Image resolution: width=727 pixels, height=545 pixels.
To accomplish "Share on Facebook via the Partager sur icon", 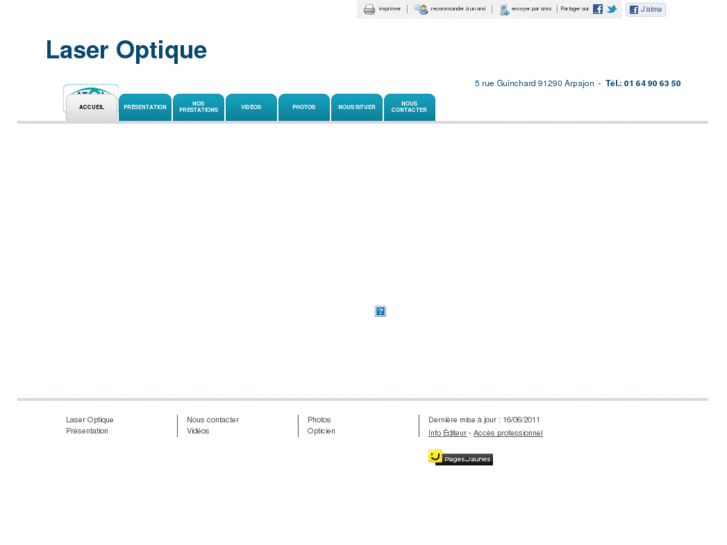I will click(598, 9).
